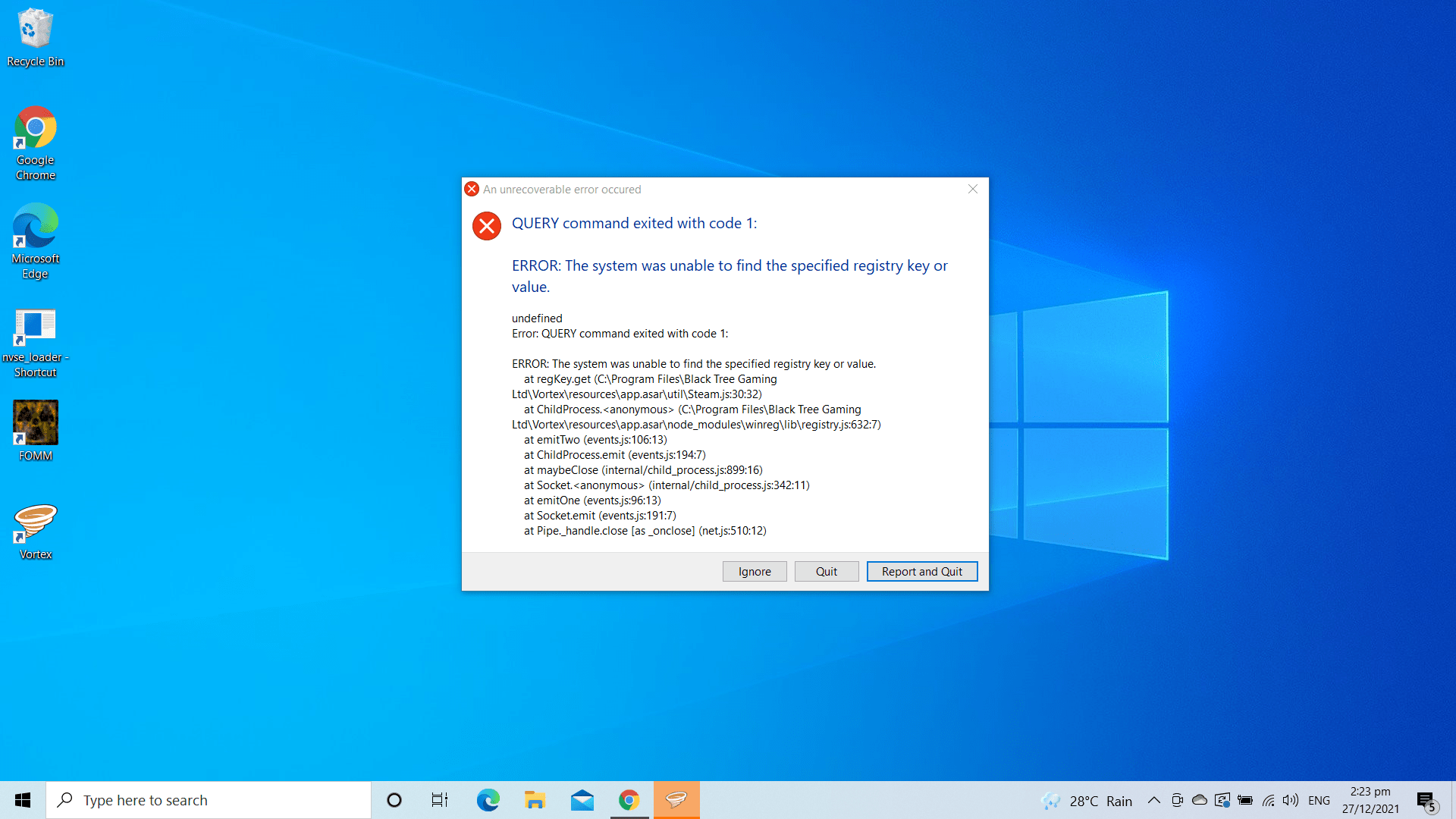Open Task View on the taskbar
The width and height of the screenshot is (1456, 819).
click(438, 799)
